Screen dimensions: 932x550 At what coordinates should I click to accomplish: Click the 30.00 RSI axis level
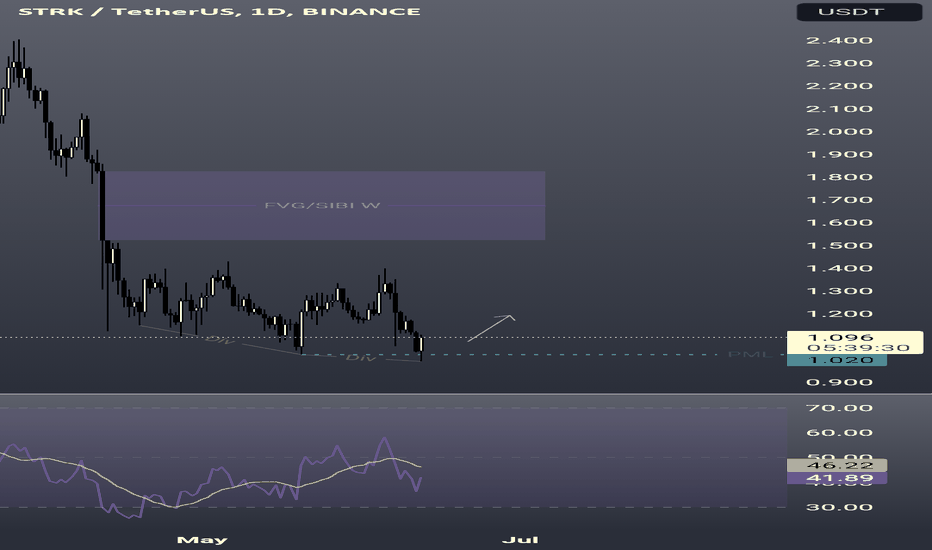[x=839, y=507]
